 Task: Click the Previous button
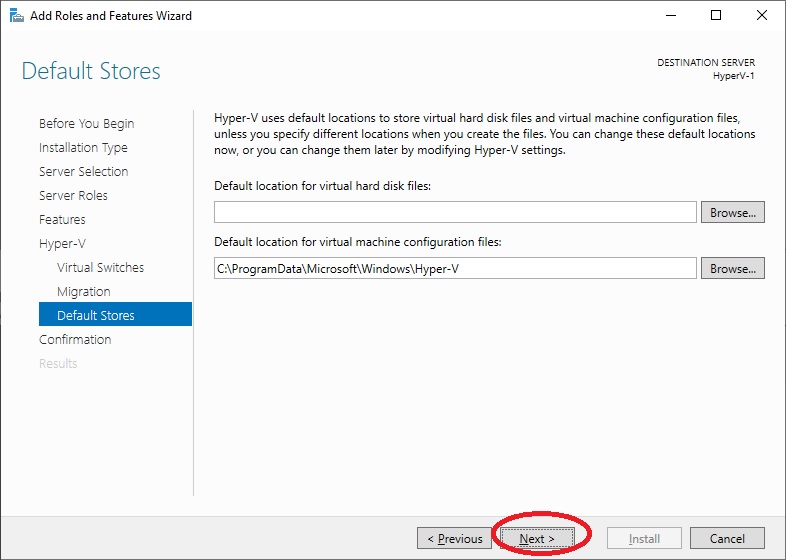coord(454,538)
